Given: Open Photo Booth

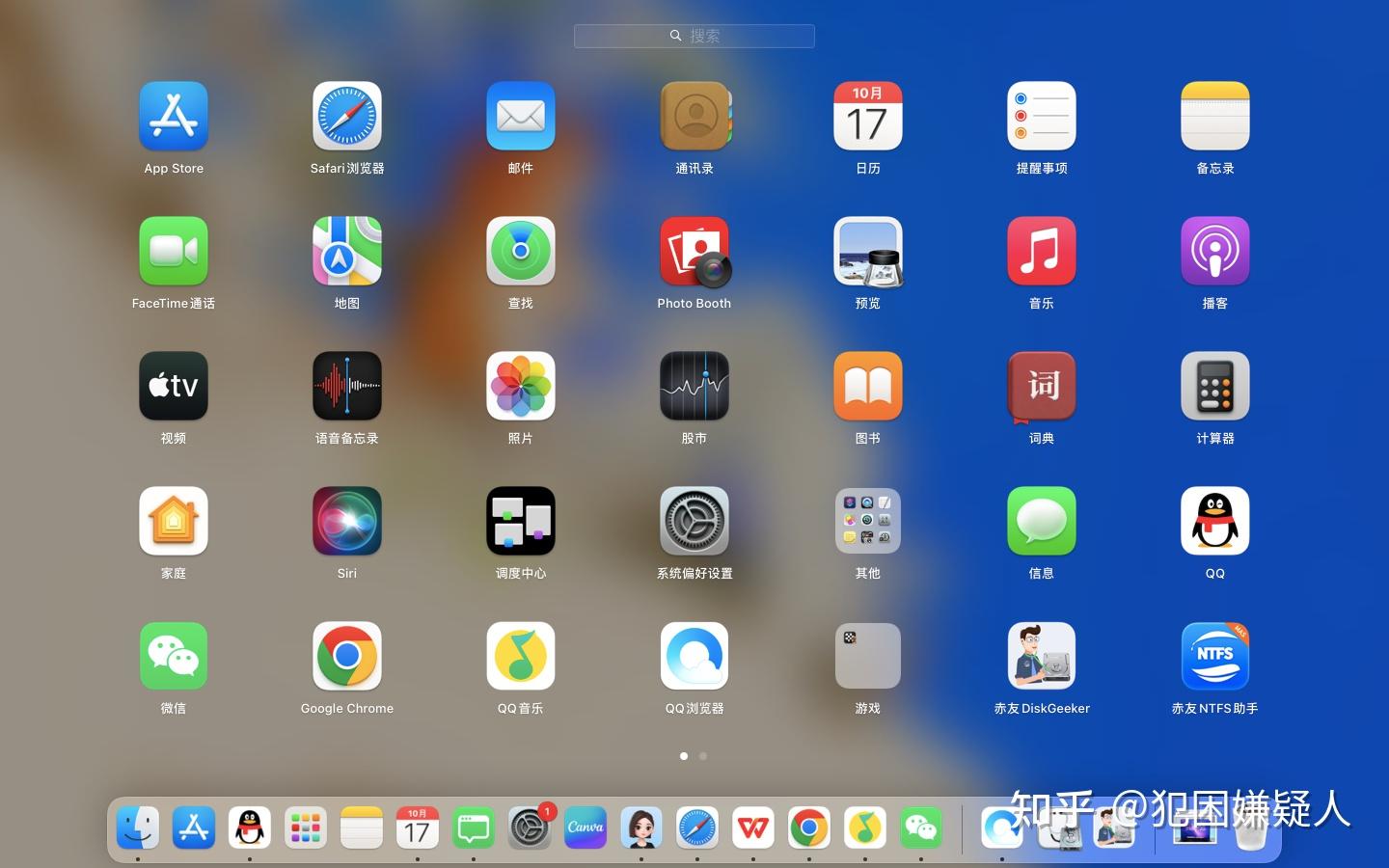Looking at the screenshot, I should (x=694, y=251).
